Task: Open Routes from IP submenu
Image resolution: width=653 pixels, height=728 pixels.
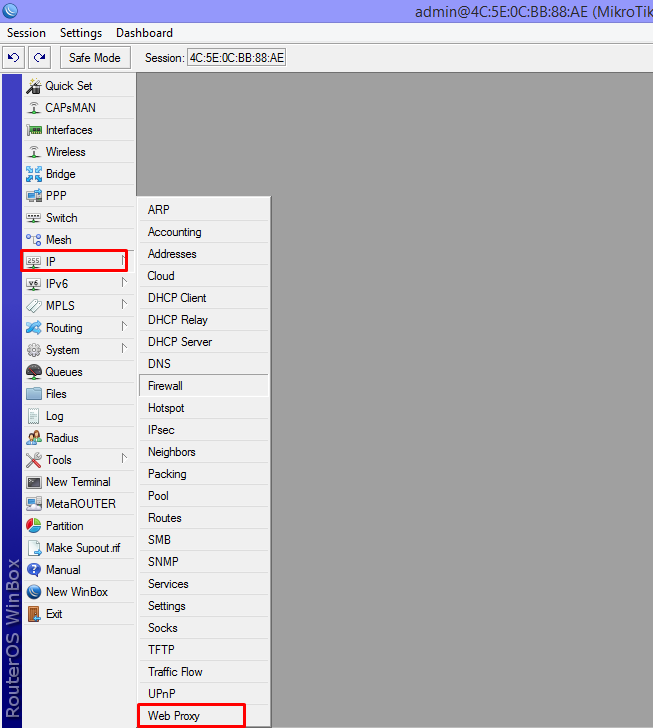Action: coord(204,518)
